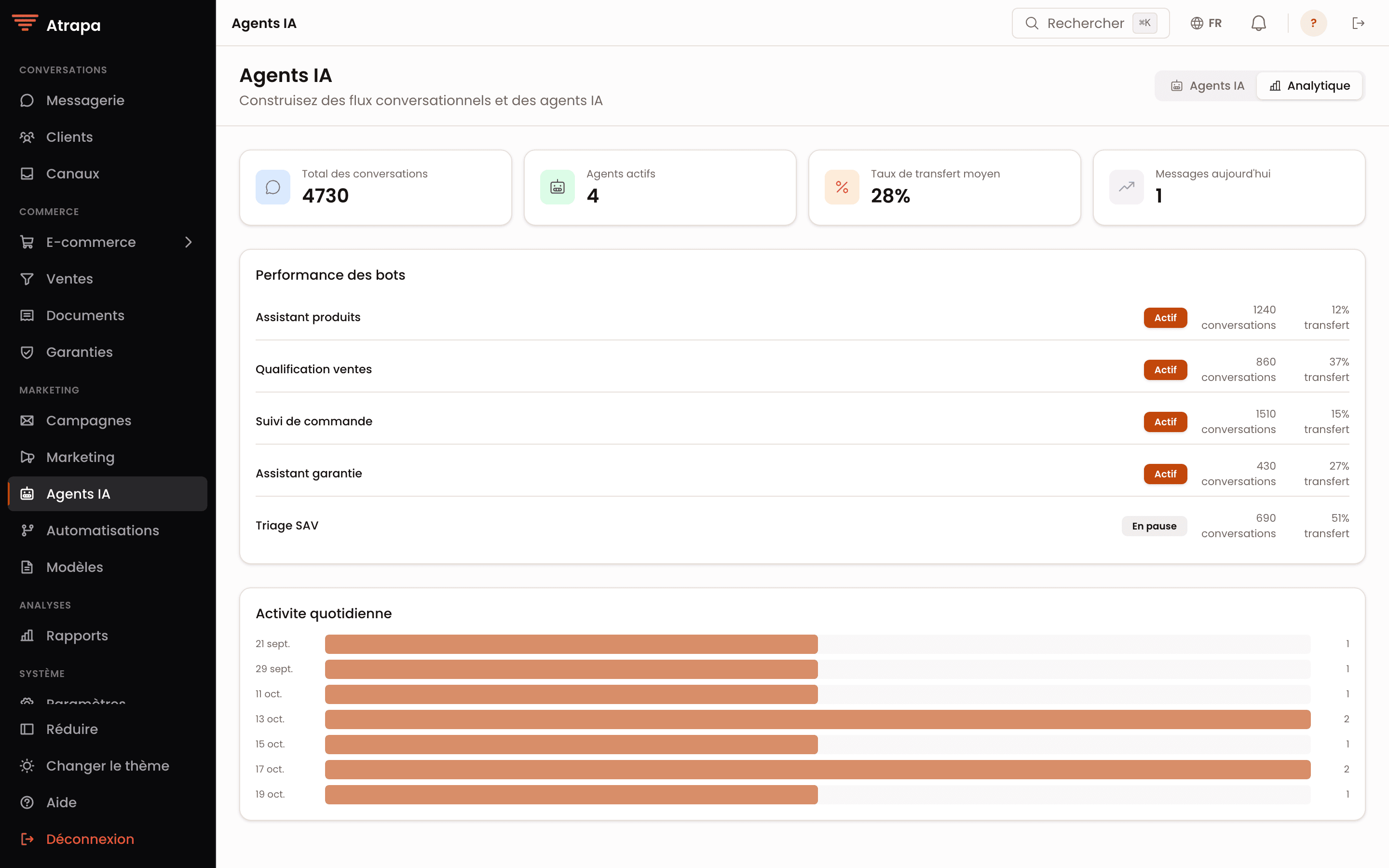Click Actif badge for Qualification ventes

(1165, 370)
